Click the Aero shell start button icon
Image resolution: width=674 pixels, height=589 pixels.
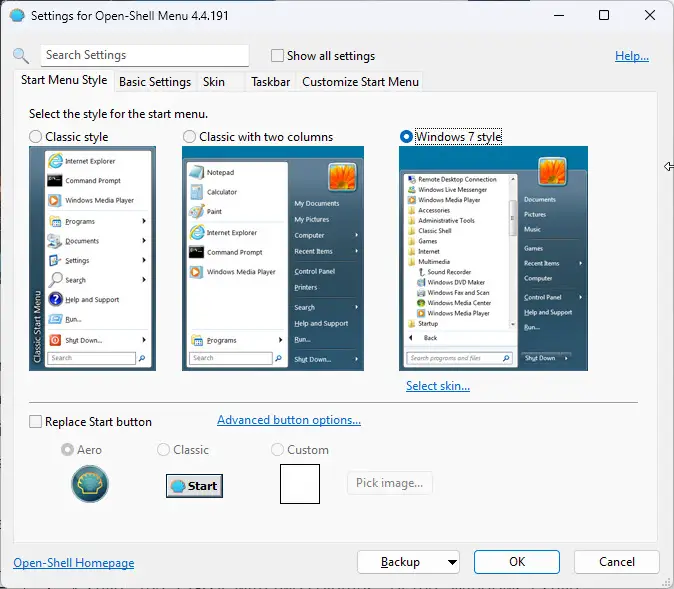pos(90,485)
